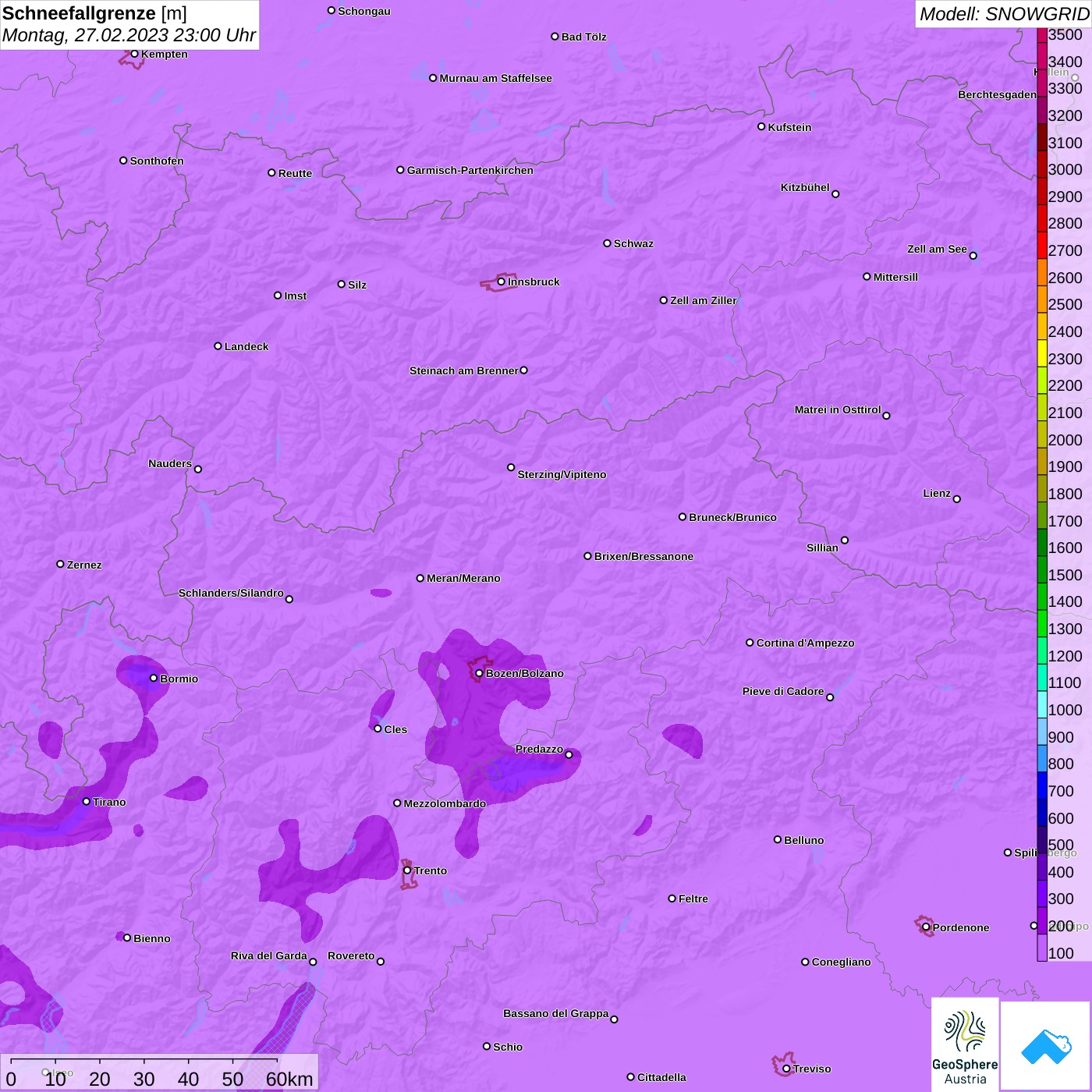Click the Treviso city marker

tap(786, 1069)
